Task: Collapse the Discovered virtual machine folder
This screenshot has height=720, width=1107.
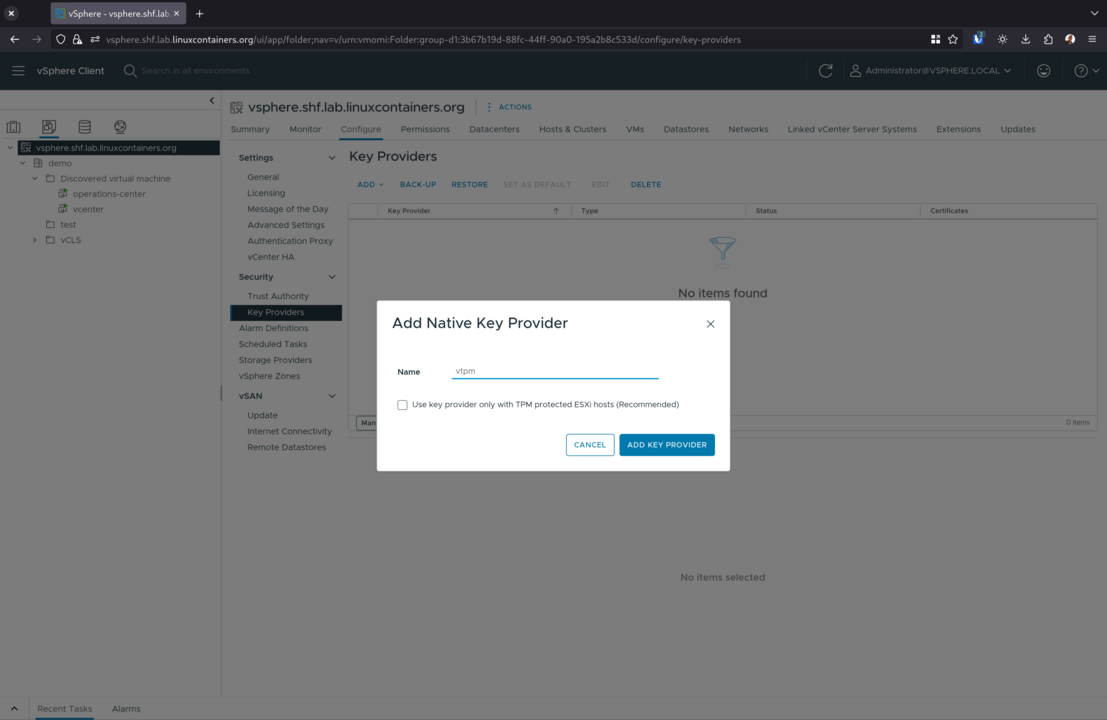Action: (x=35, y=179)
